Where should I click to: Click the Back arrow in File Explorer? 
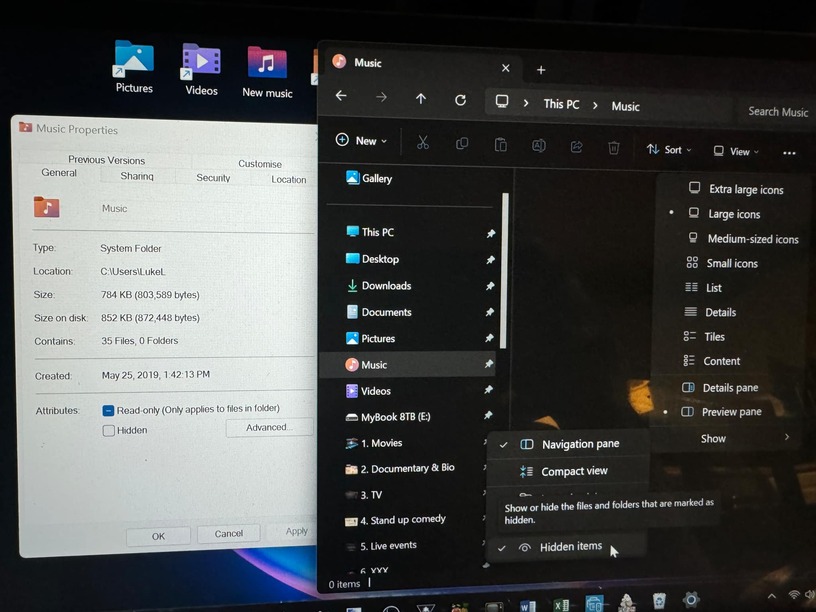click(341, 96)
